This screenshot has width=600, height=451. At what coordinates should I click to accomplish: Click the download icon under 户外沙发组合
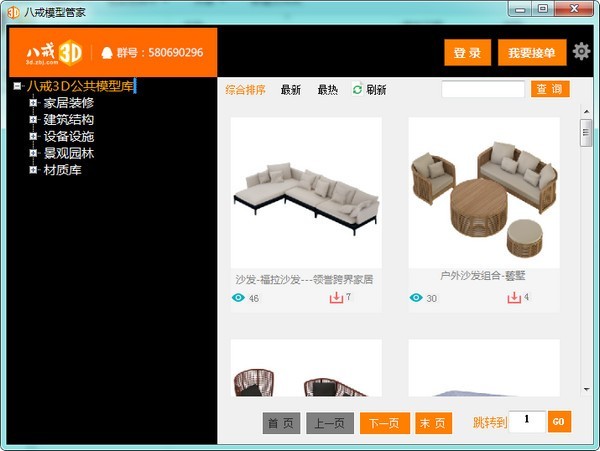click(x=514, y=298)
